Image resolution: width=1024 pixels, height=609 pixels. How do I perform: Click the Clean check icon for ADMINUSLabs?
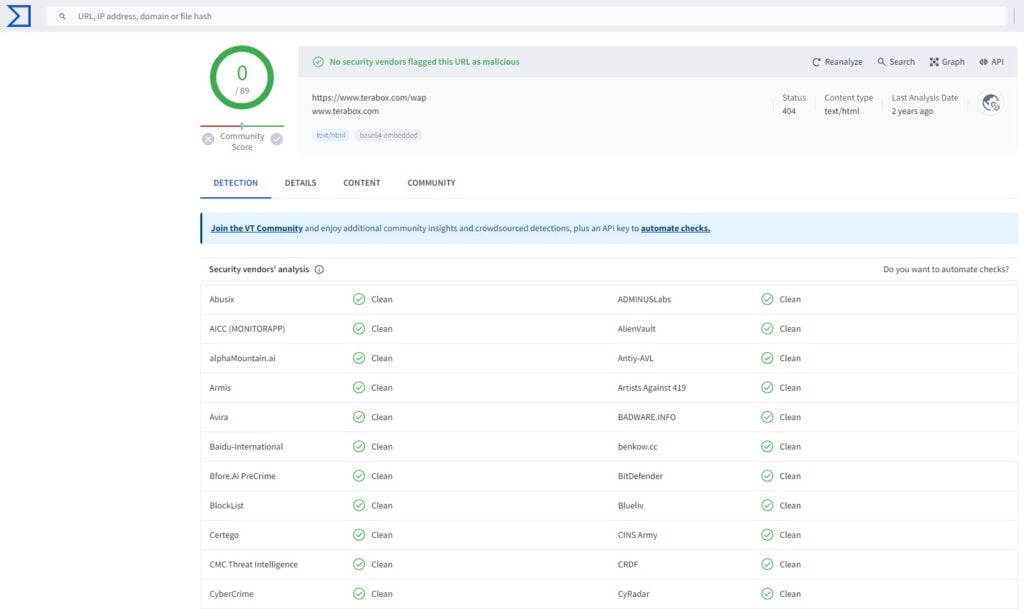(x=767, y=300)
